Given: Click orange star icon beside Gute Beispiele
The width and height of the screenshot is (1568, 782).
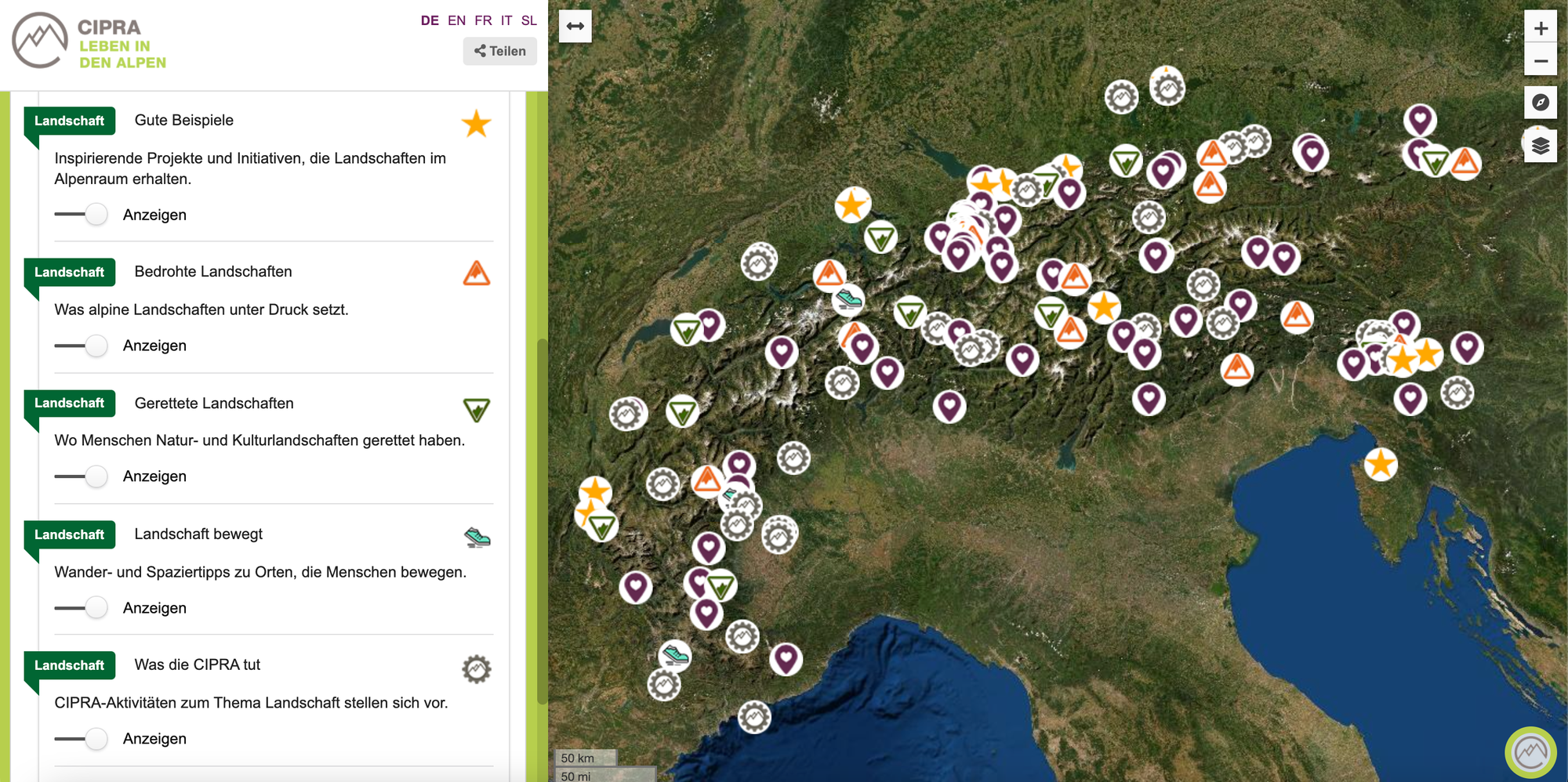Looking at the screenshot, I should pyautogui.click(x=476, y=124).
